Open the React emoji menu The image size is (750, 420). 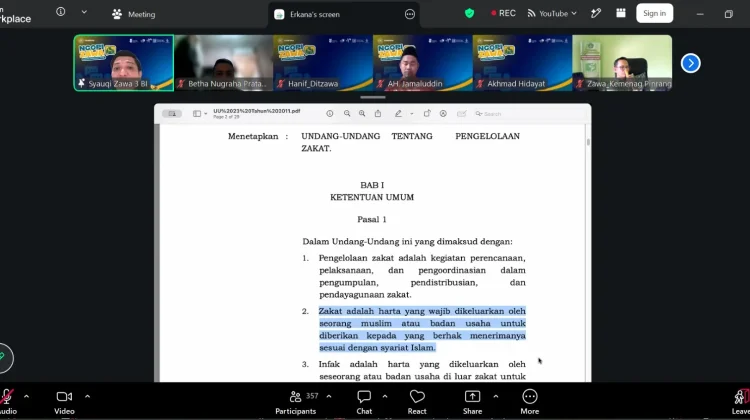point(417,402)
